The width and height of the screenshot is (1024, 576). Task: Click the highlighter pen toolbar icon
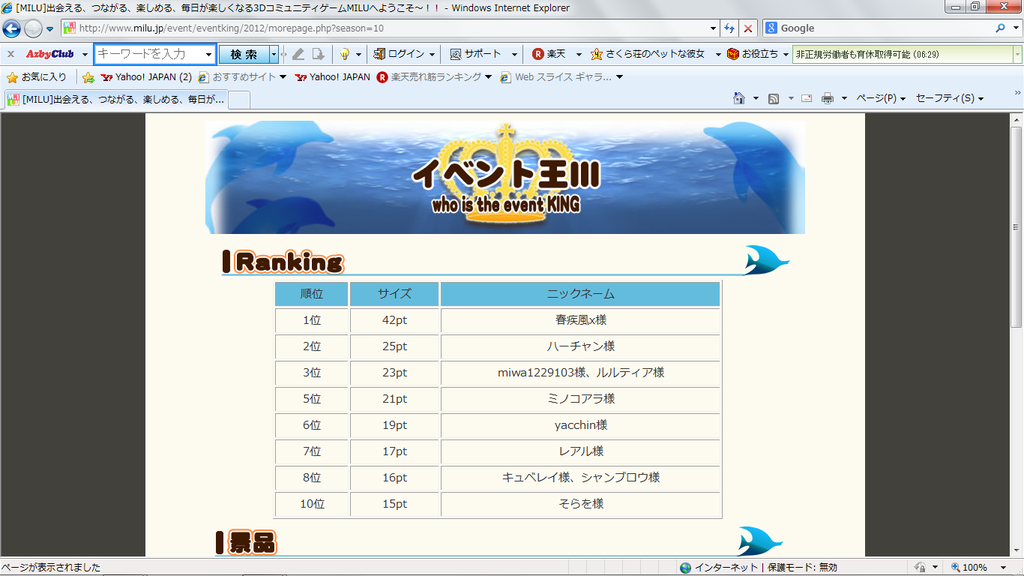click(298, 54)
